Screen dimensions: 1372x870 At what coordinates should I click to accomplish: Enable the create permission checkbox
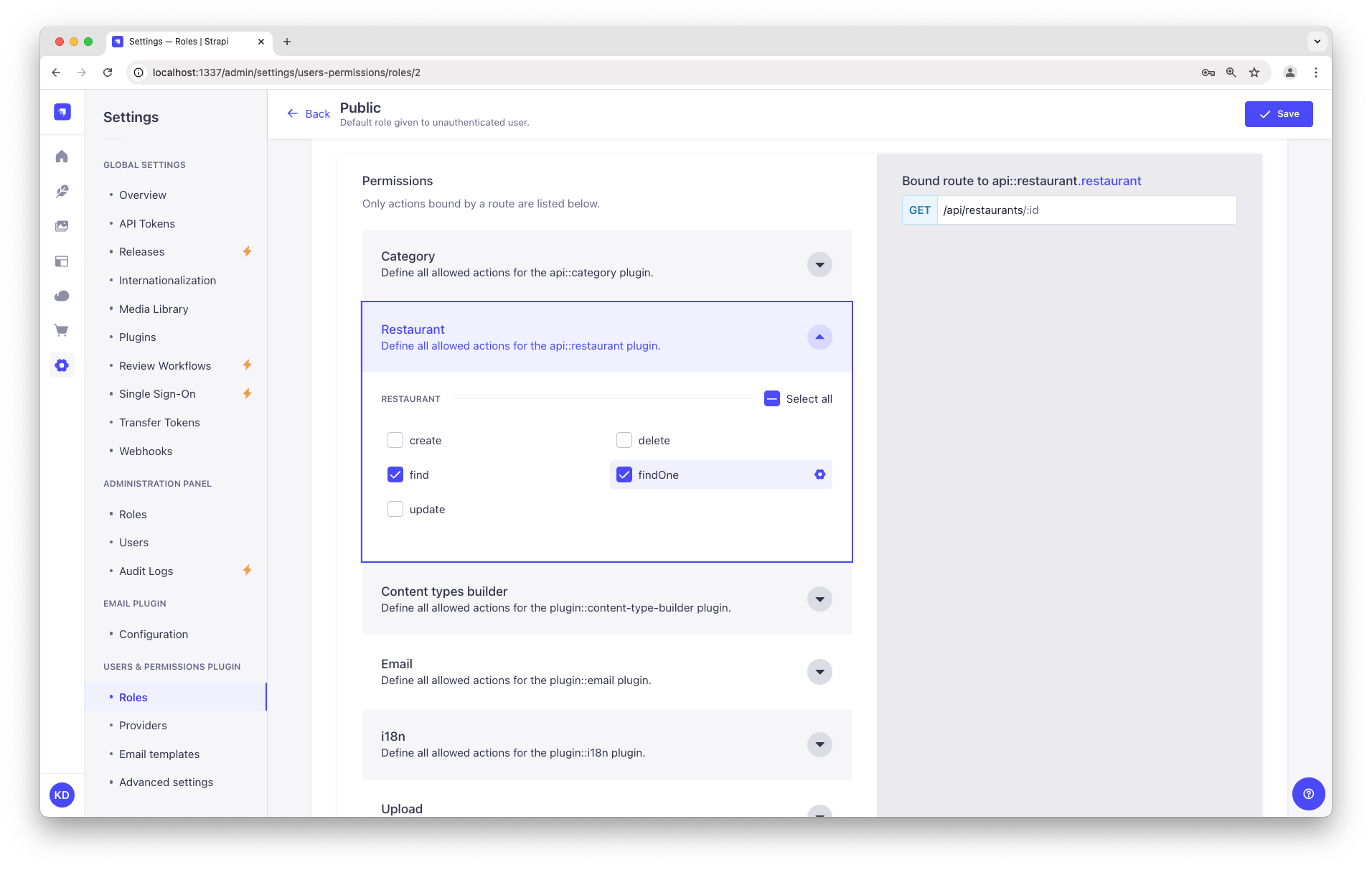[x=395, y=440]
